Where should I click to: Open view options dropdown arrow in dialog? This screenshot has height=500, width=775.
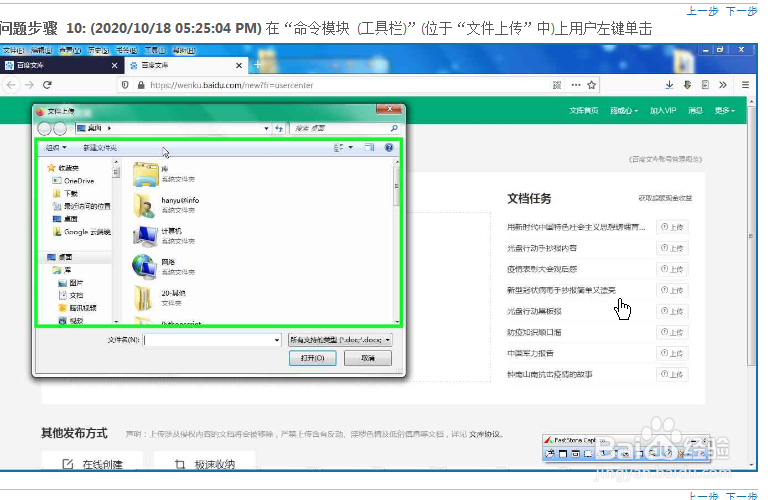[351, 147]
